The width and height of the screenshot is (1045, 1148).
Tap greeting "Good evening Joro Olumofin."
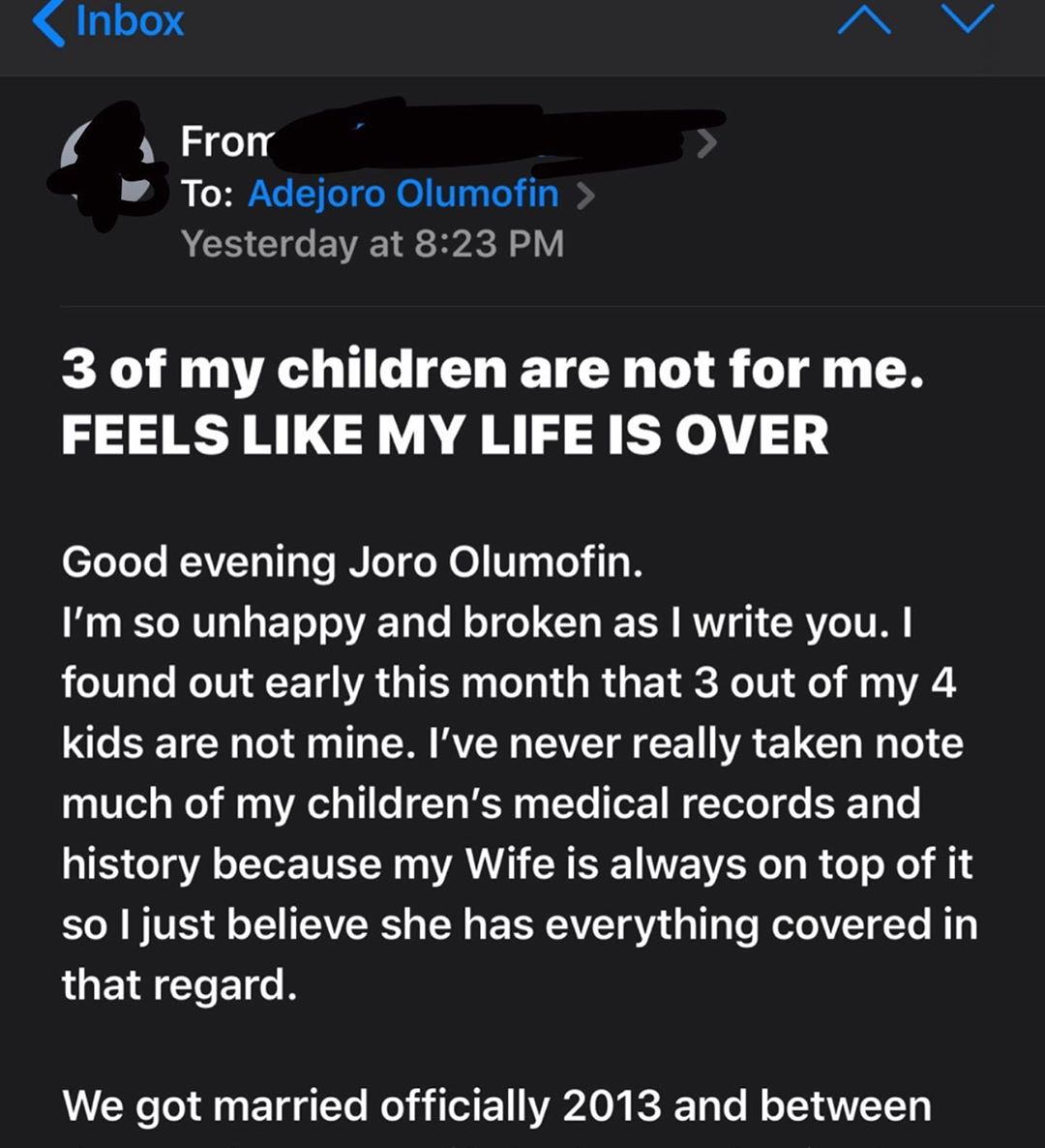352,562
